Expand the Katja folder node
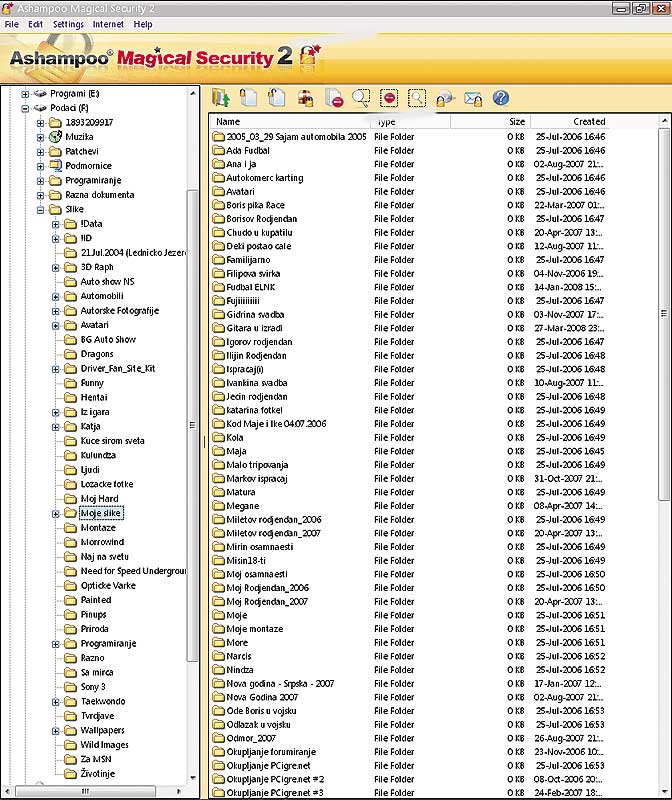The height and width of the screenshot is (800, 672). (56, 427)
